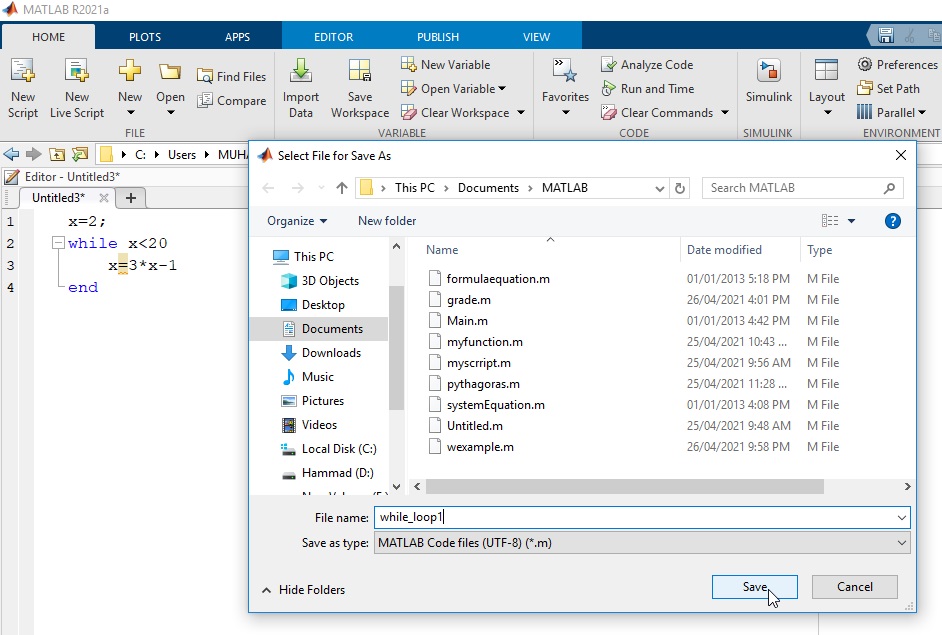Click the Cancel button
This screenshot has height=635, width=942.
[x=854, y=587]
